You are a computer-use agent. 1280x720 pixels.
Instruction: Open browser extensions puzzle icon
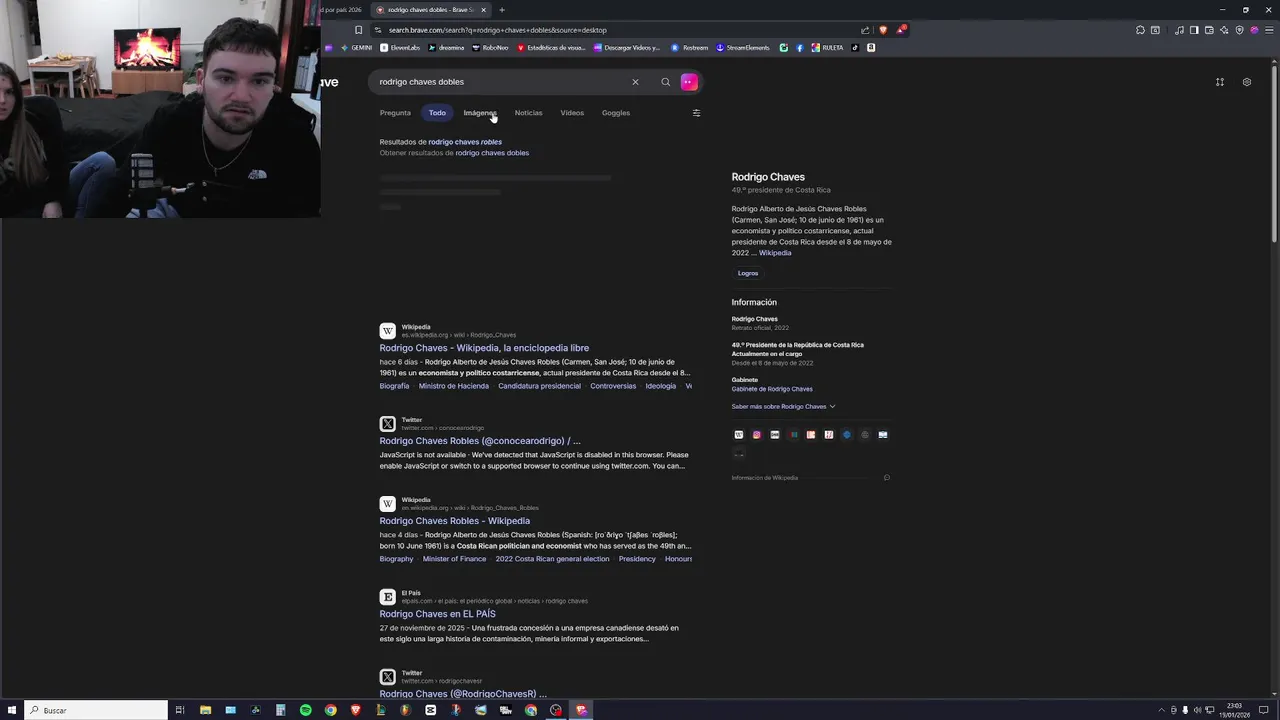1140,30
